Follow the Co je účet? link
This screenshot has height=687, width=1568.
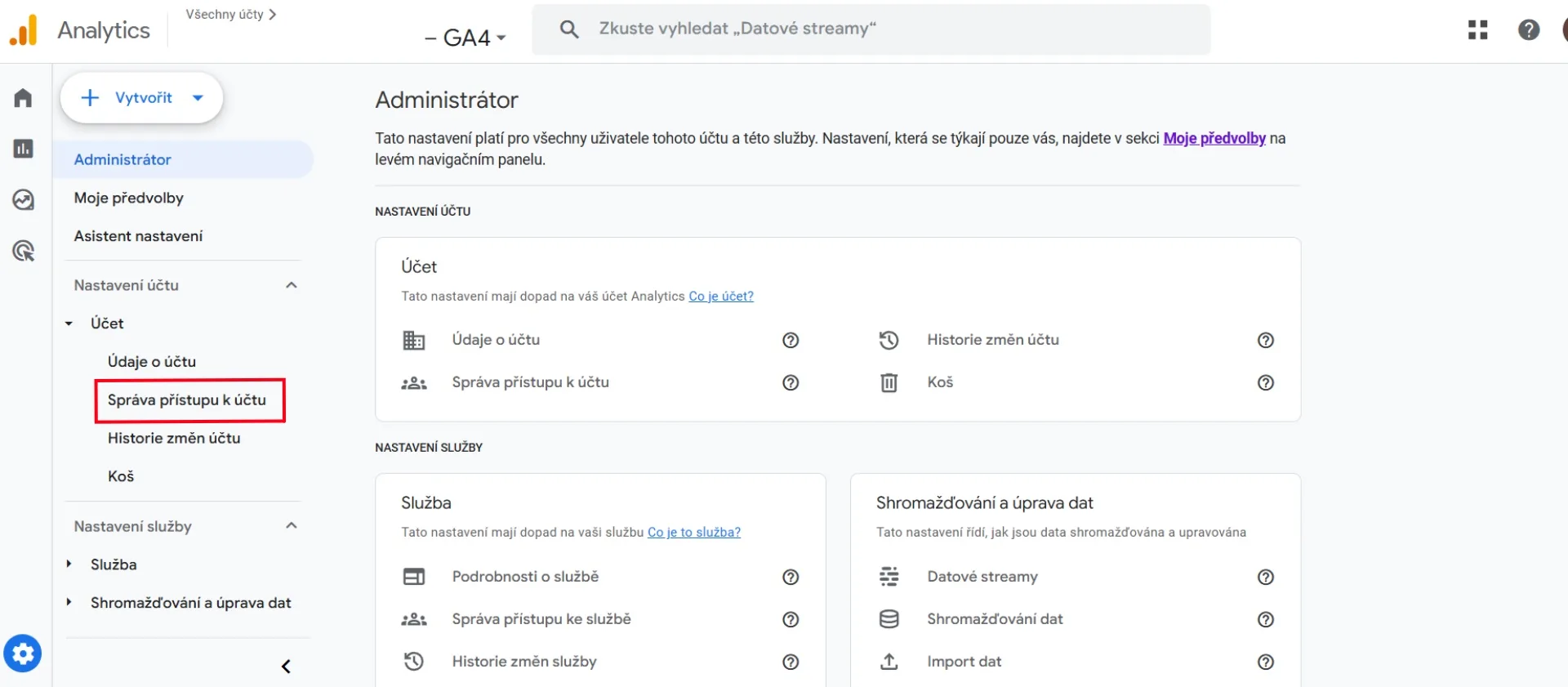click(721, 297)
